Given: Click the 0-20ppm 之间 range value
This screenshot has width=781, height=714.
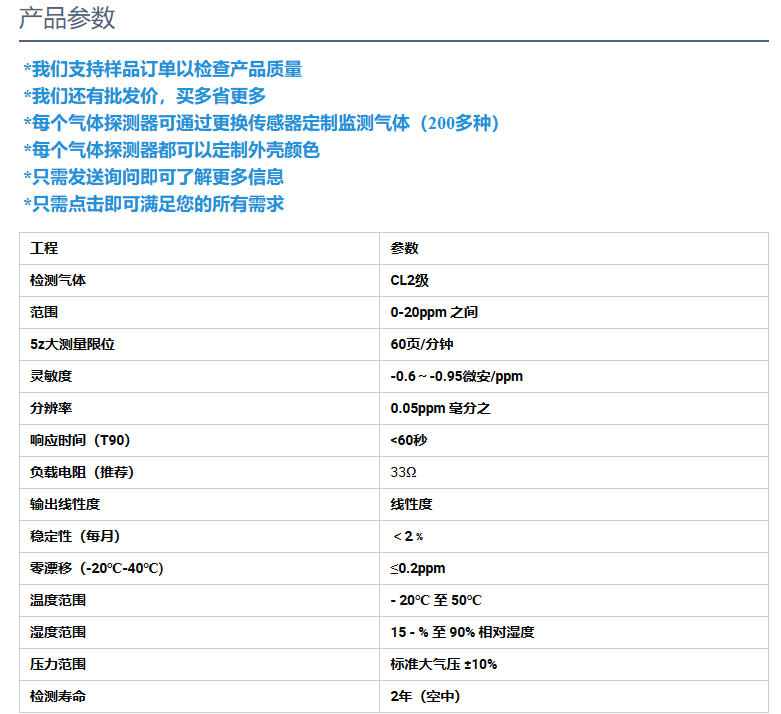Looking at the screenshot, I should (434, 312).
